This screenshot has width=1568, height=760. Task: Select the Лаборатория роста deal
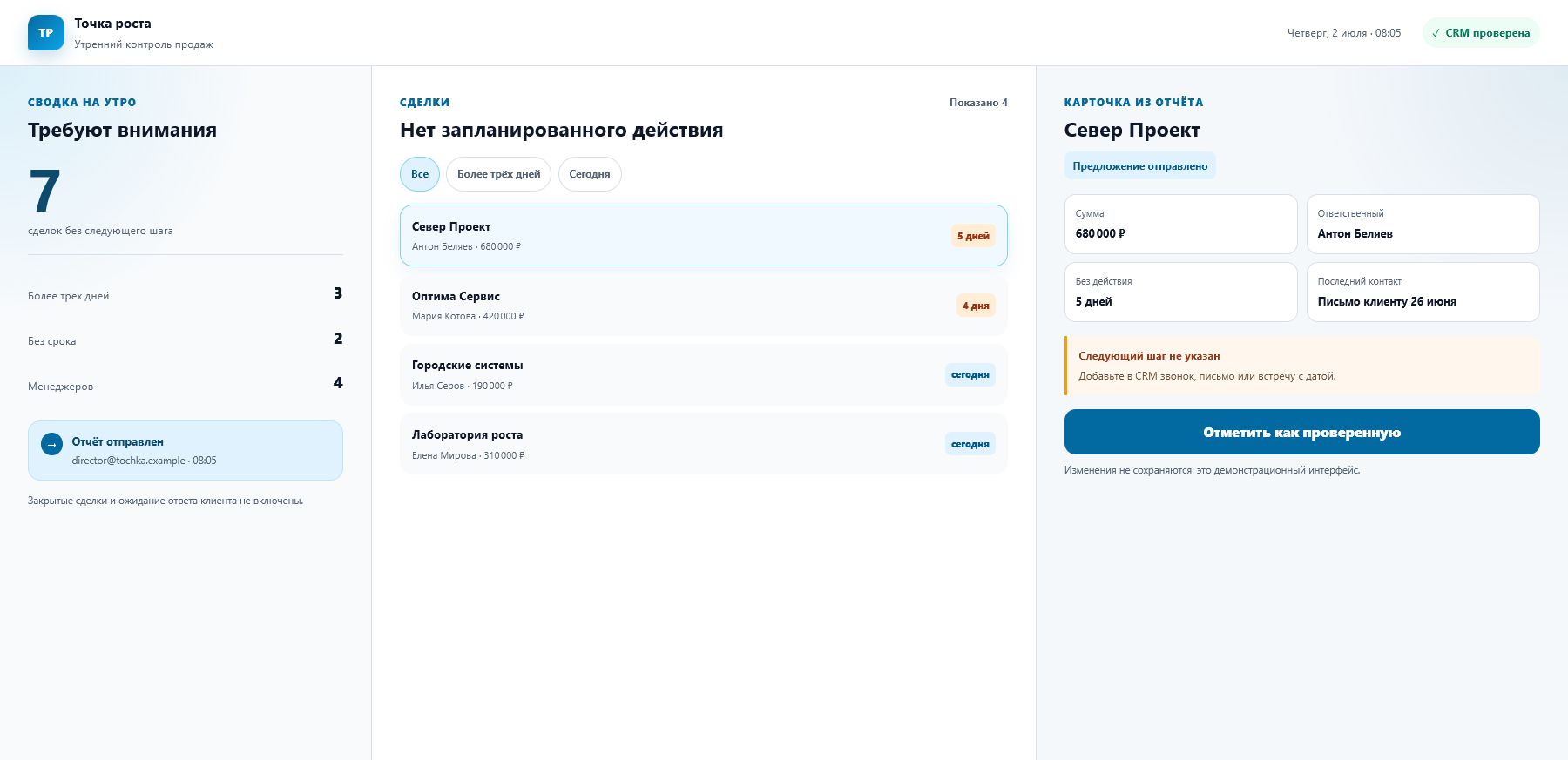704,444
